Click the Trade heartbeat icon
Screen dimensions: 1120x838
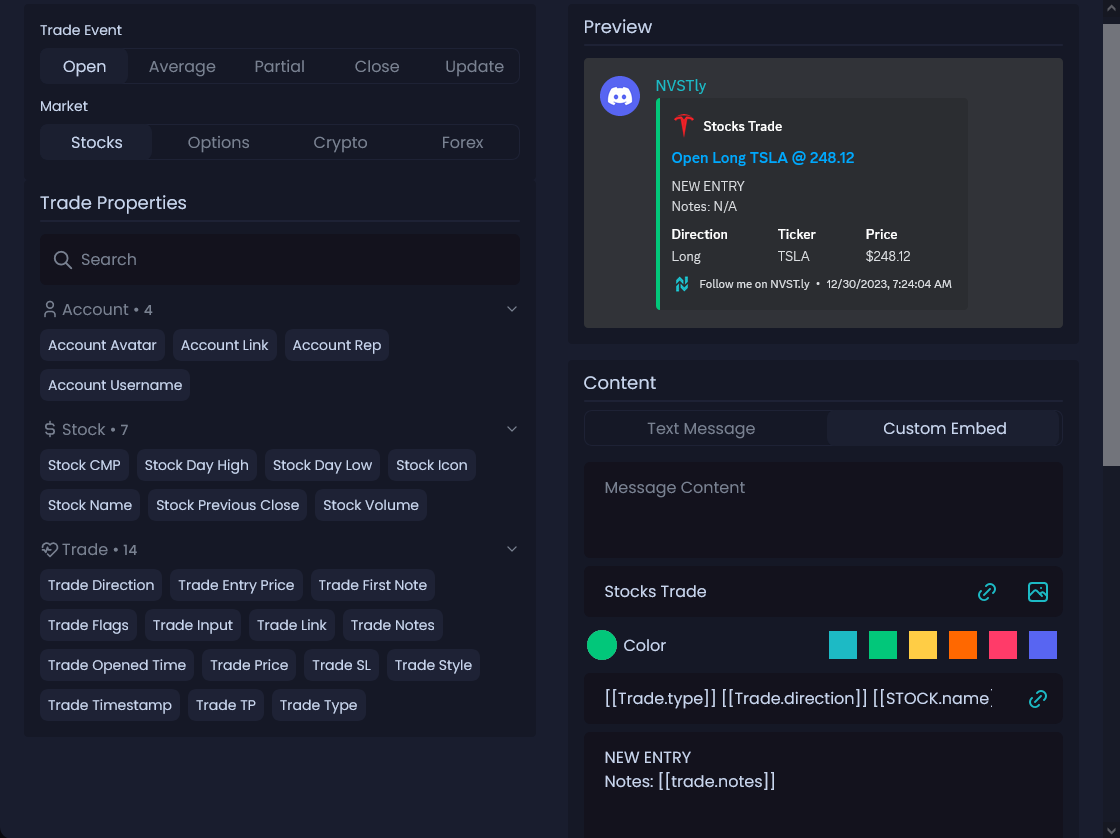coord(49,549)
